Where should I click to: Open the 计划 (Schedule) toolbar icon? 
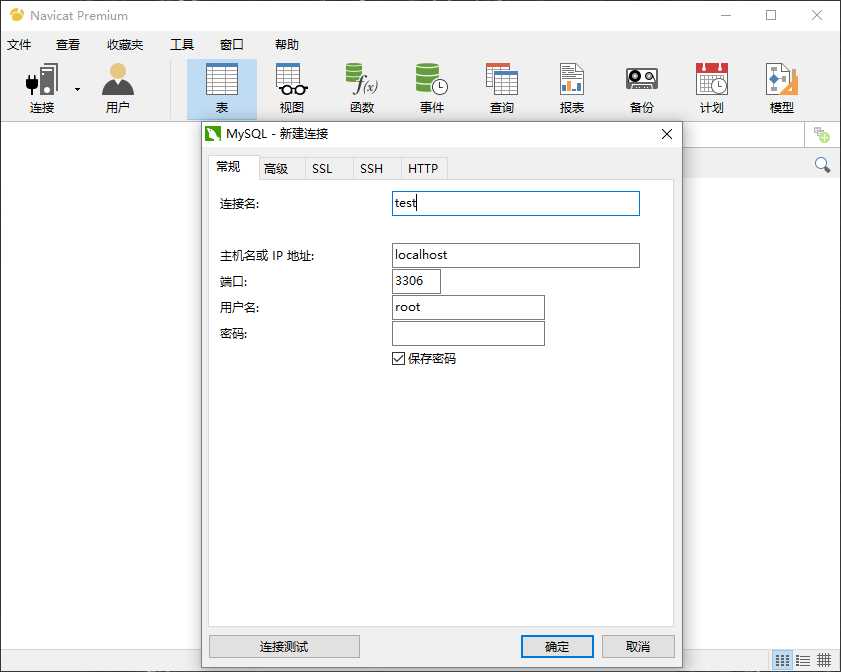[712, 88]
